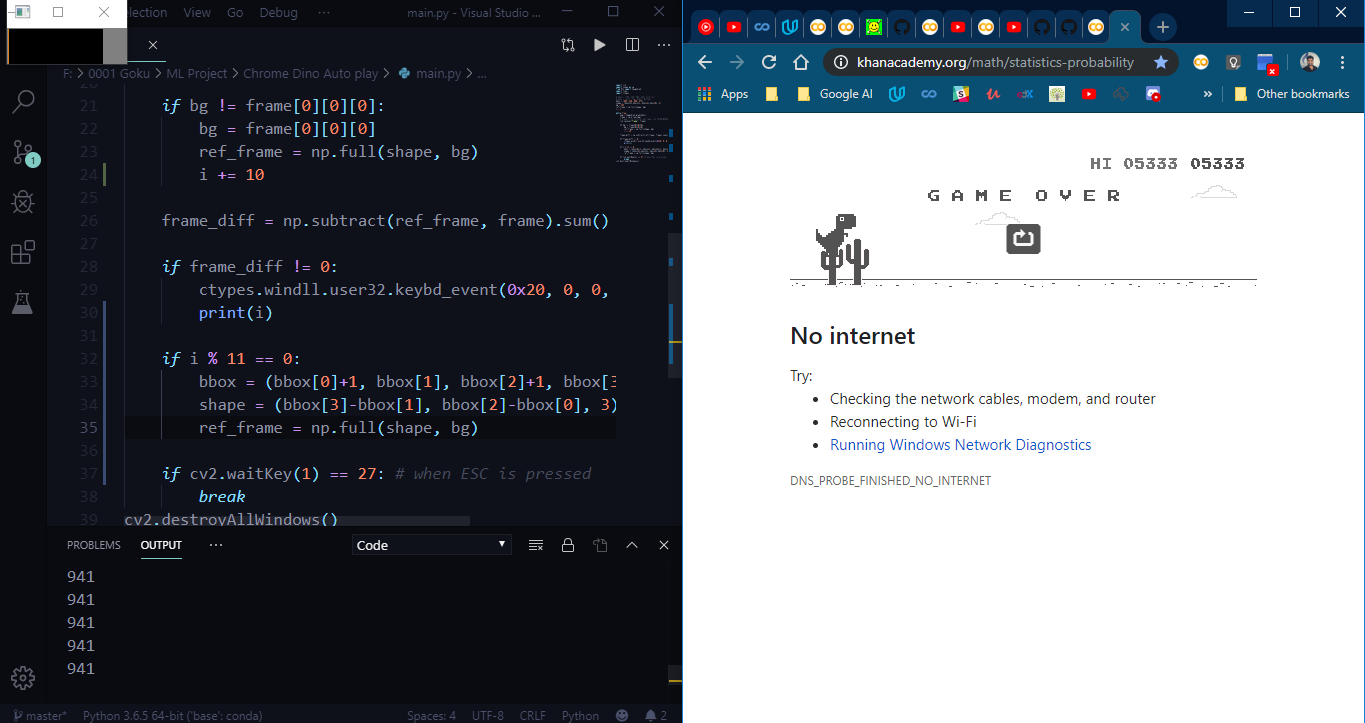This screenshot has width=1365, height=723.
Task: Click Open Changes icon in editor toolbar
Action: tap(568, 45)
